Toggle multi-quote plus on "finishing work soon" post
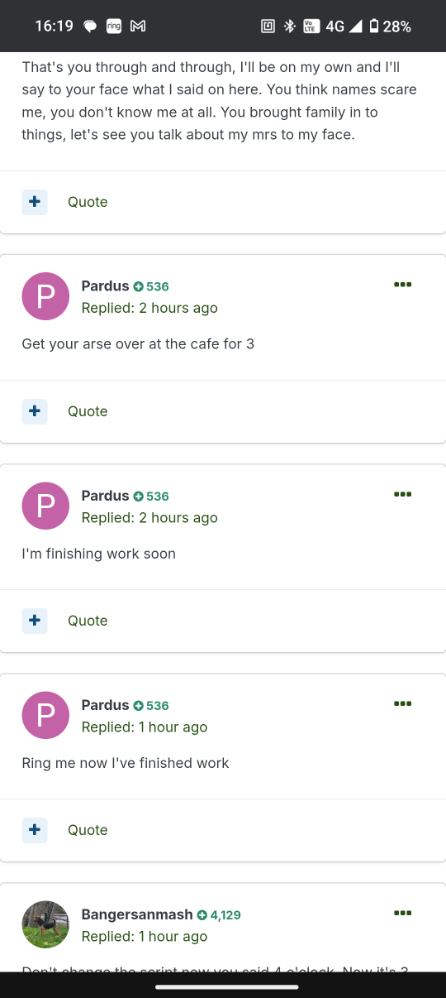The width and height of the screenshot is (446, 998). (x=34, y=621)
